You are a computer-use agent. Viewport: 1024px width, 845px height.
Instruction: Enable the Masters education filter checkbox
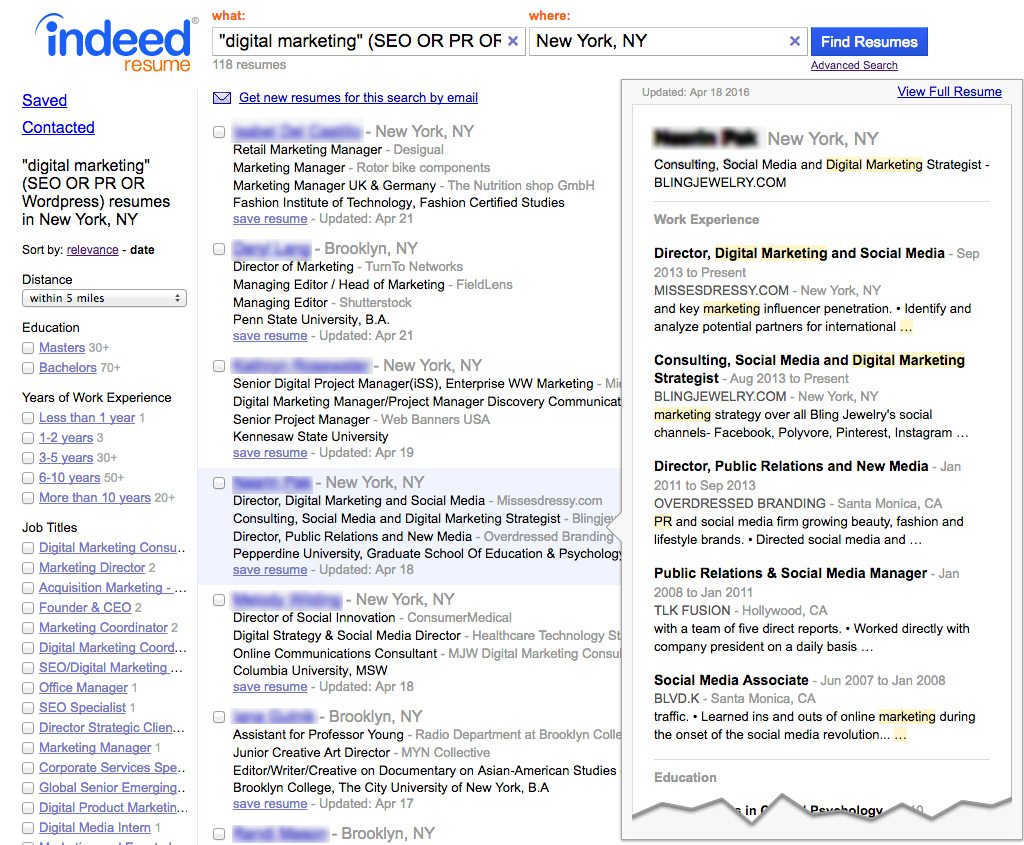[28, 348]
